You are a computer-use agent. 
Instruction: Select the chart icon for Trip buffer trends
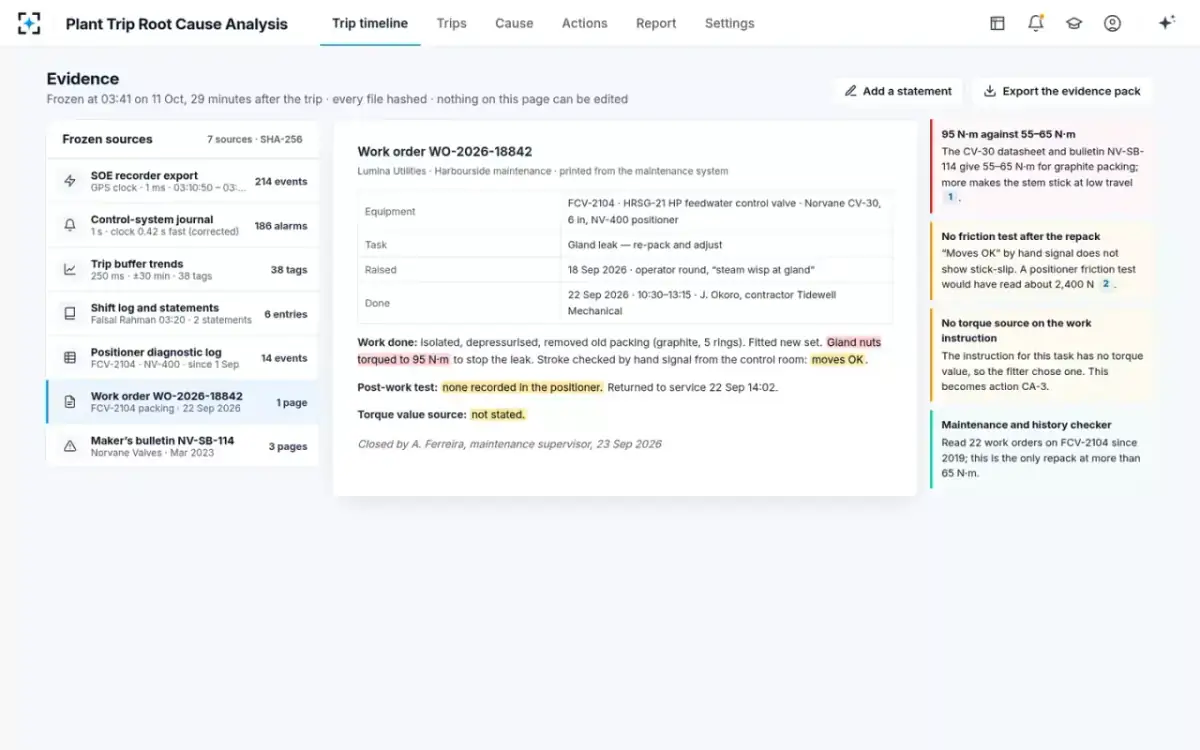70,269
